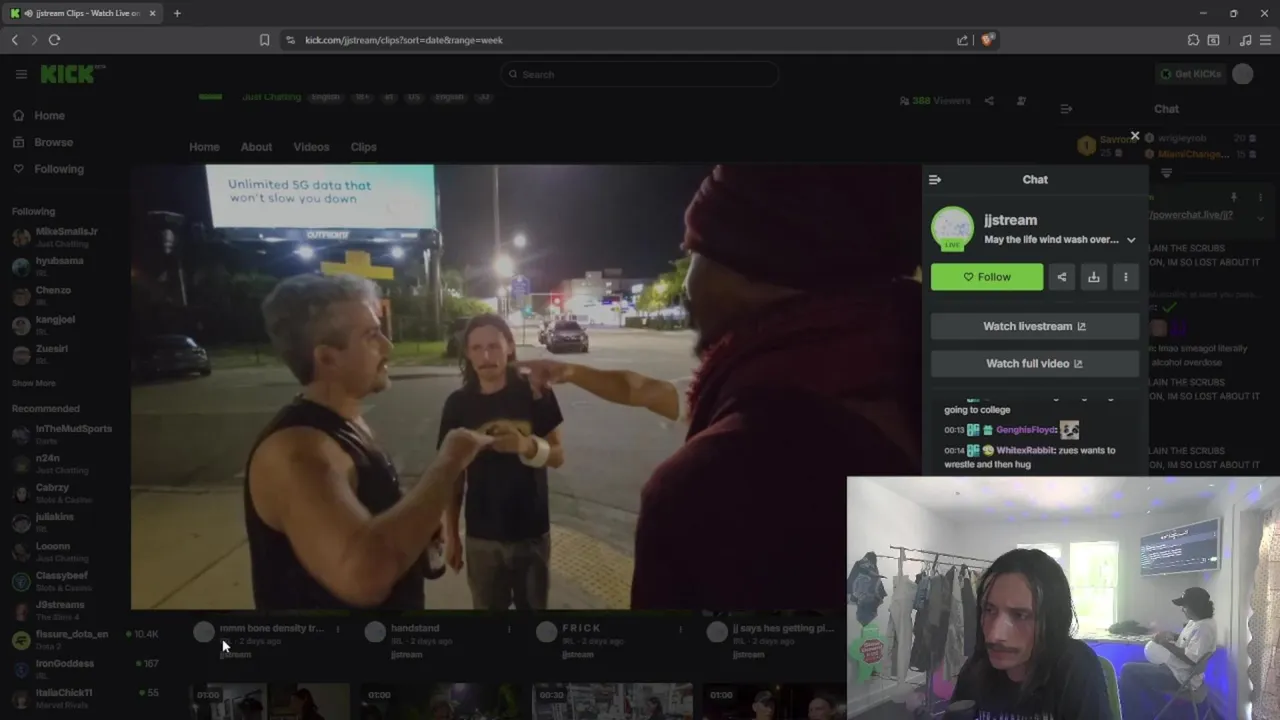Screen dimensions: 1280x720
Task: Open the powerchat.live link in background chat
Action: point(1191,215)
